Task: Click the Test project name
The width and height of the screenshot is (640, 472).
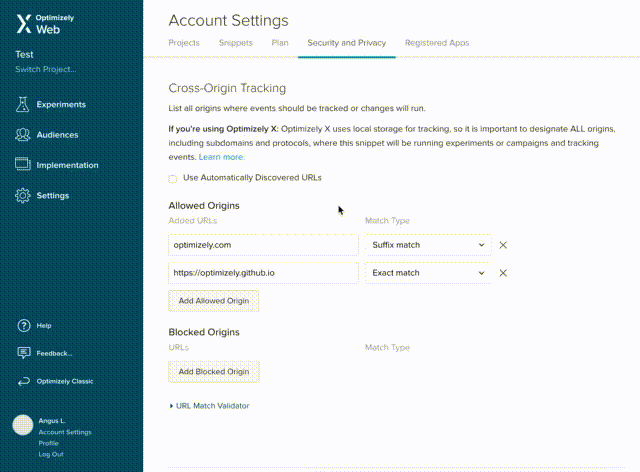Action: [24, 54]
